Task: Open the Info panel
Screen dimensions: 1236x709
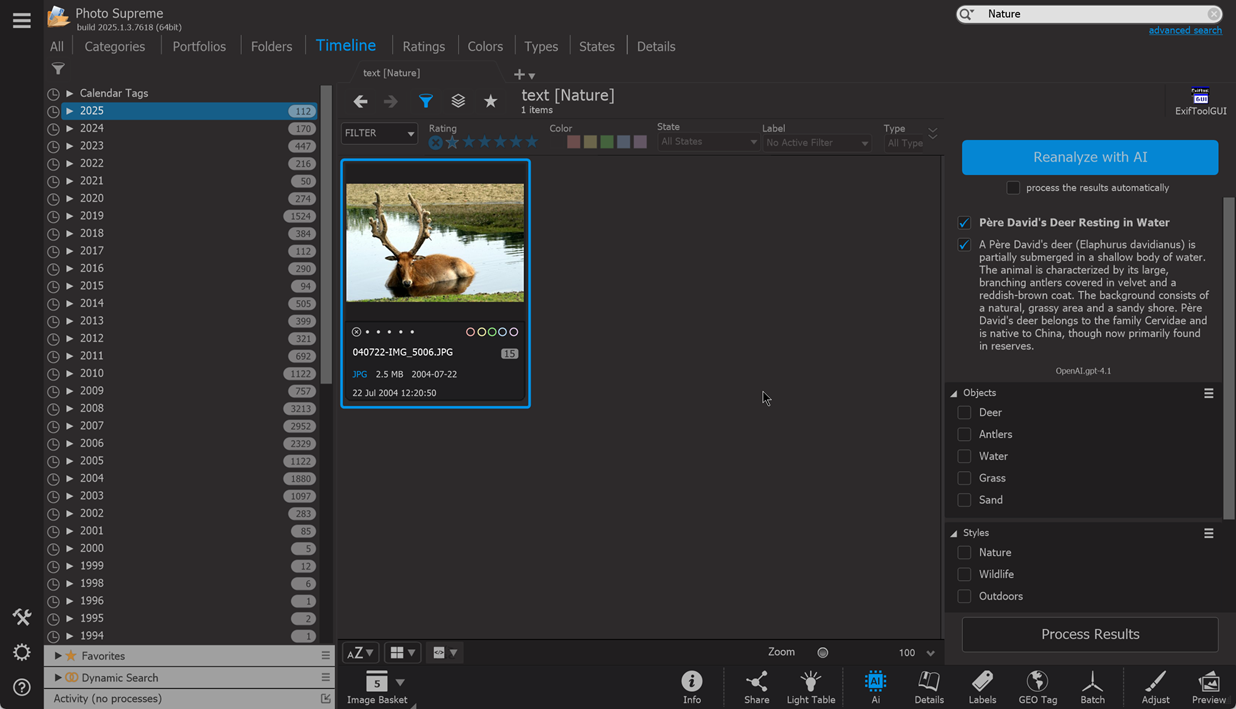Action: point(692,687)
